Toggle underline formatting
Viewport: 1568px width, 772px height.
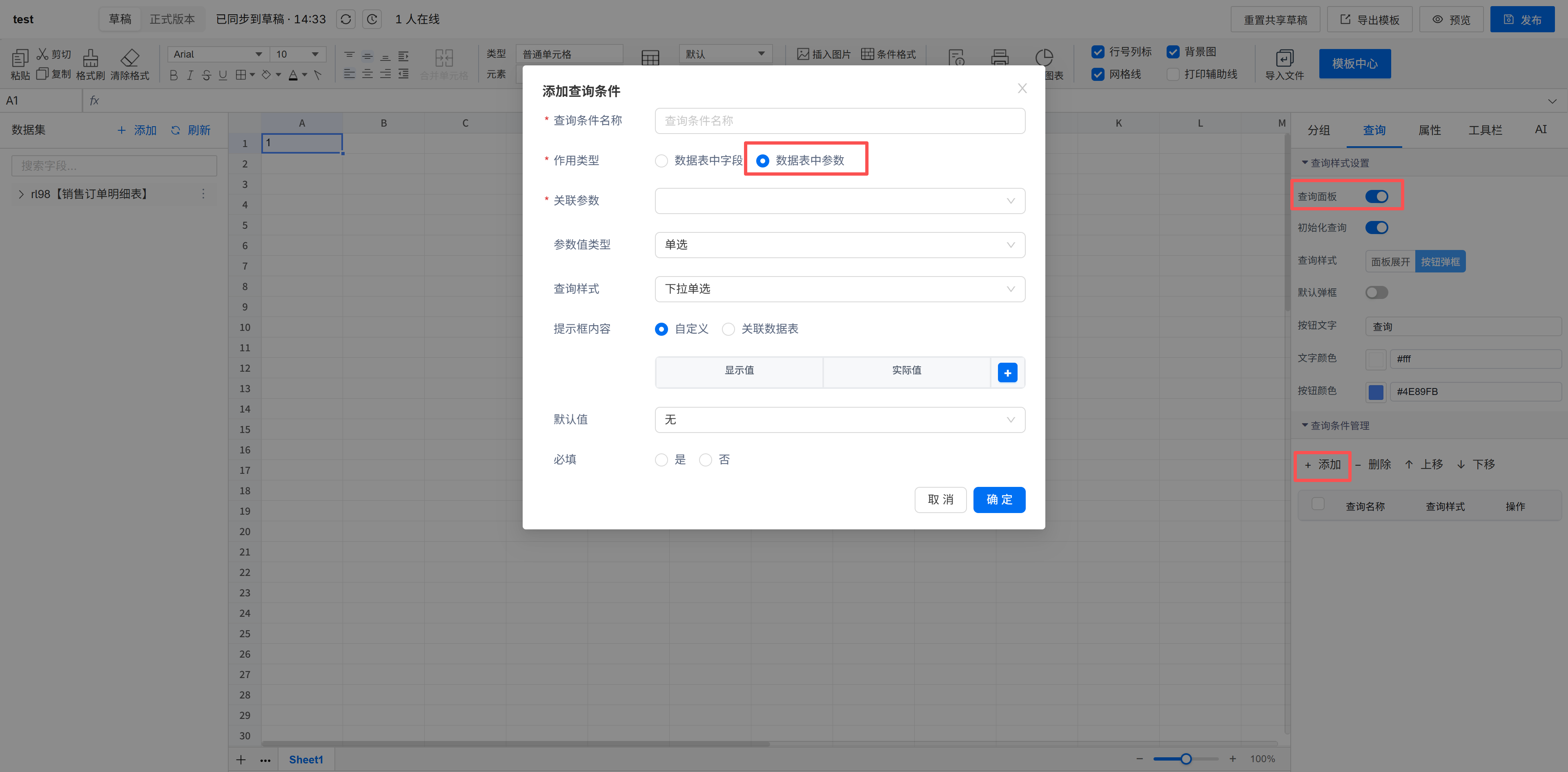(223, 75)
